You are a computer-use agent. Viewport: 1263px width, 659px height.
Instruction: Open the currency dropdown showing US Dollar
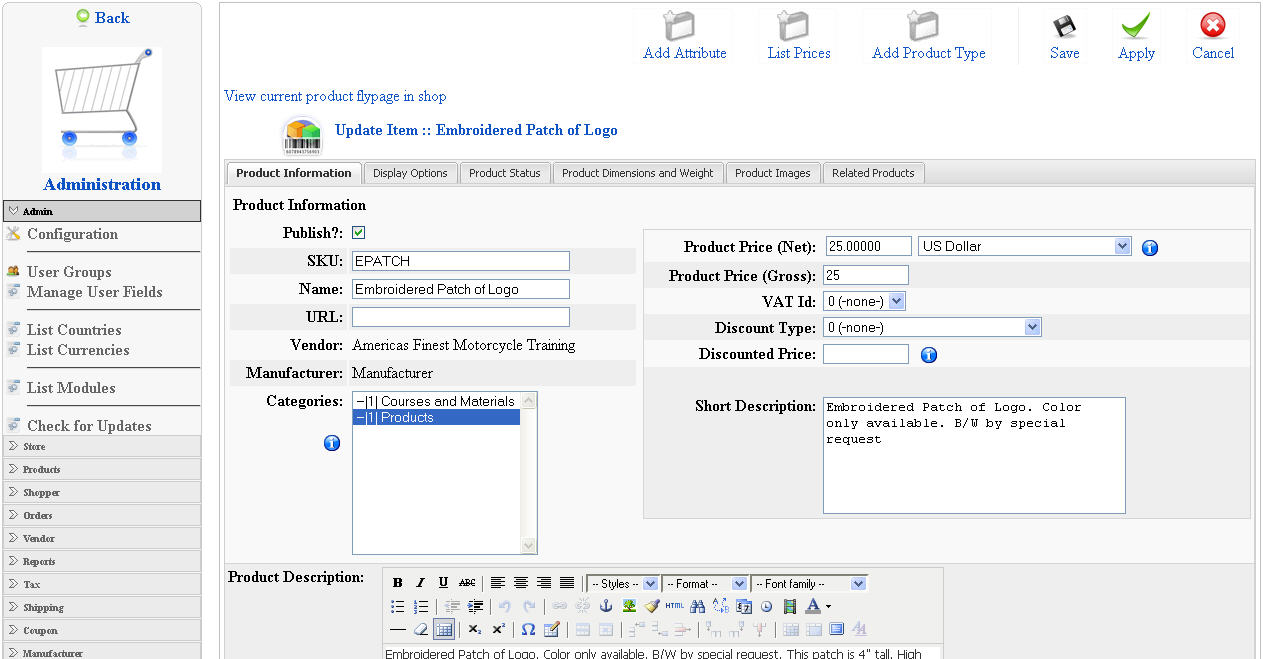tap(1024, 246)
